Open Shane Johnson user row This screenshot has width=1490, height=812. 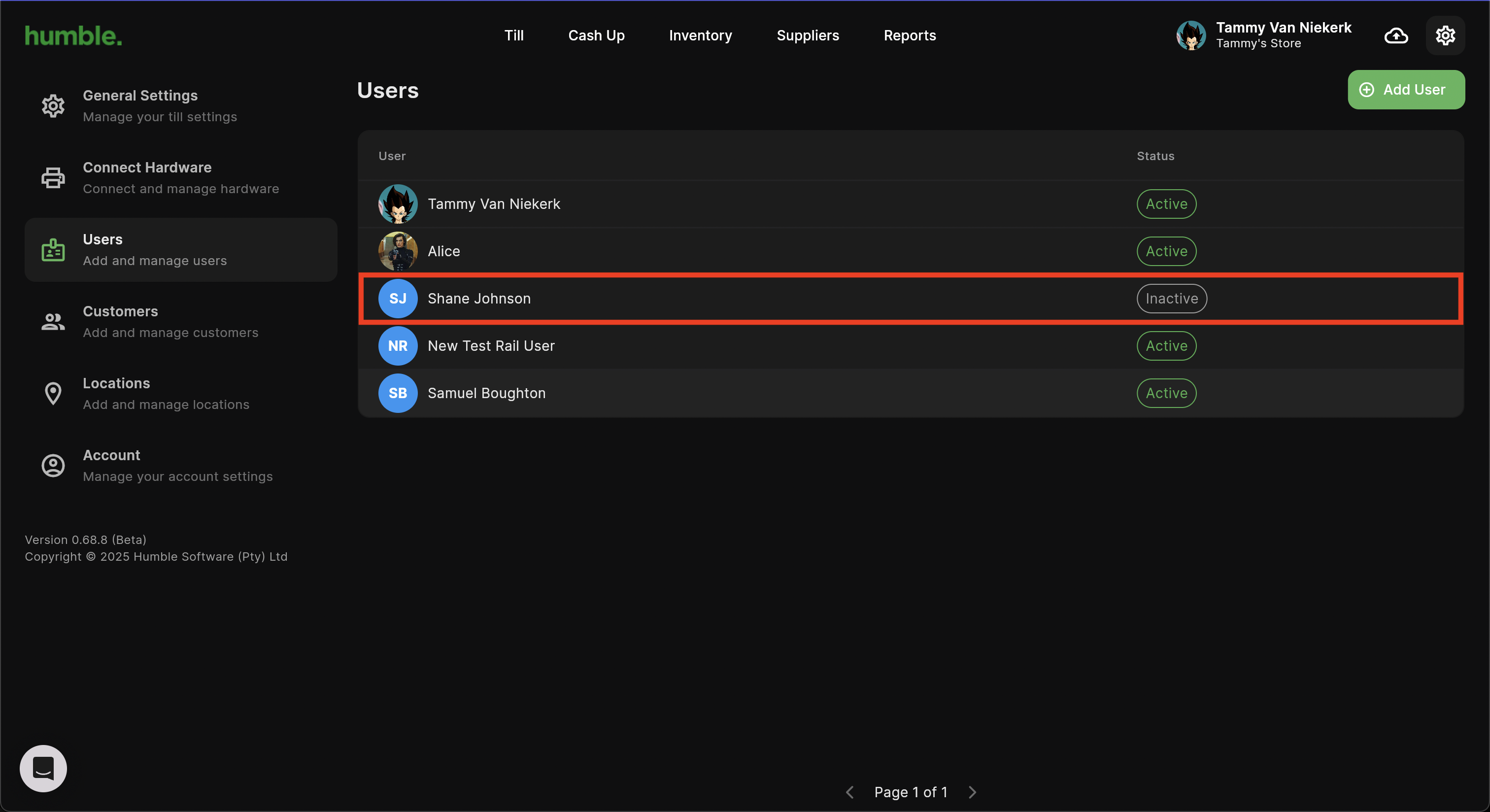click(911, 299)
